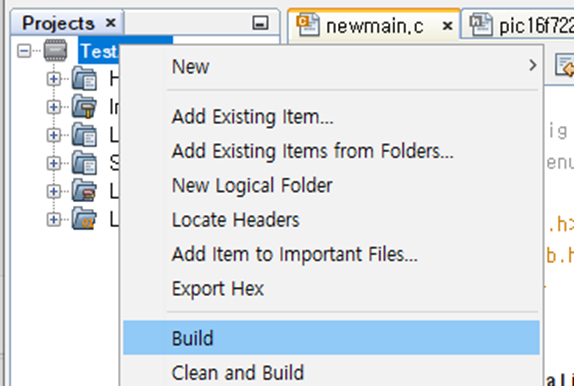Click the newmain.c file type icon
The image size is (574, 386).
(308, 25)
